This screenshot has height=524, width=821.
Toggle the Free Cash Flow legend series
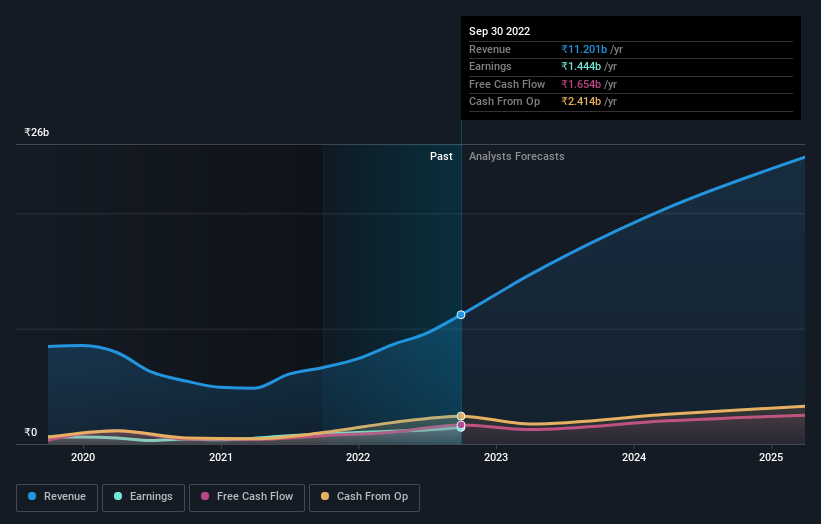[247, 497]
